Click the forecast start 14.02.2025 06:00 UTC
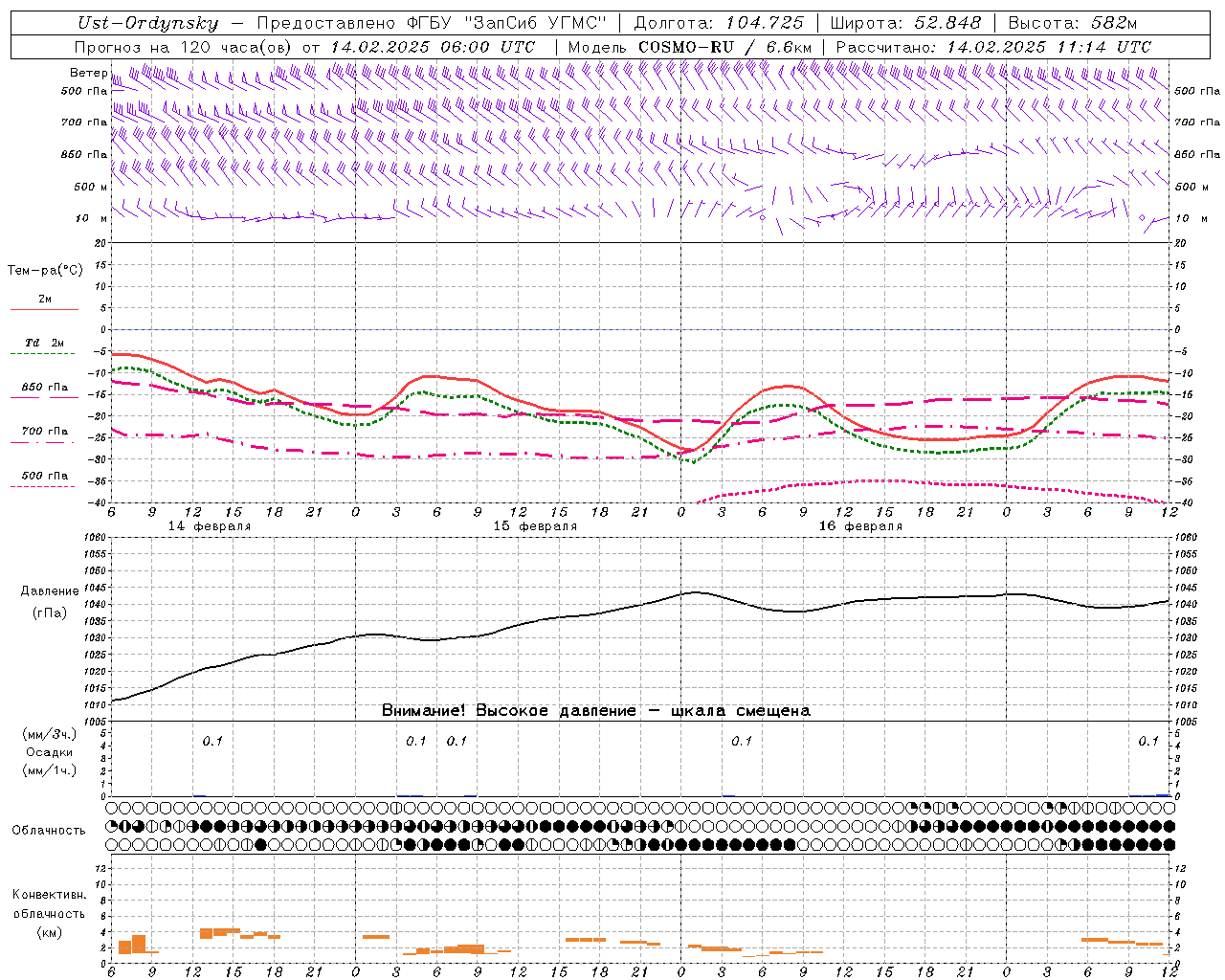The image size is (1225, 980). pyautogui.click(x=433, y=47)
